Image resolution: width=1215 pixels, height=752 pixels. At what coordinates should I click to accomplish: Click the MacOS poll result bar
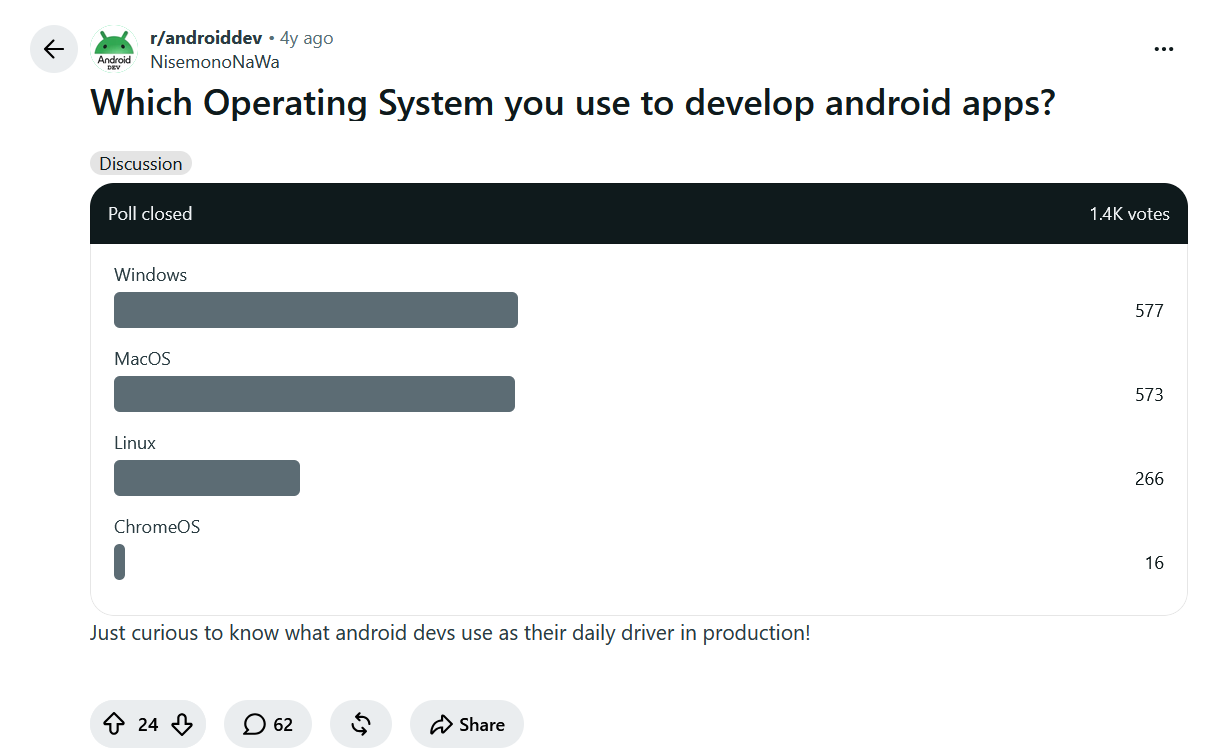pos(314,394)
